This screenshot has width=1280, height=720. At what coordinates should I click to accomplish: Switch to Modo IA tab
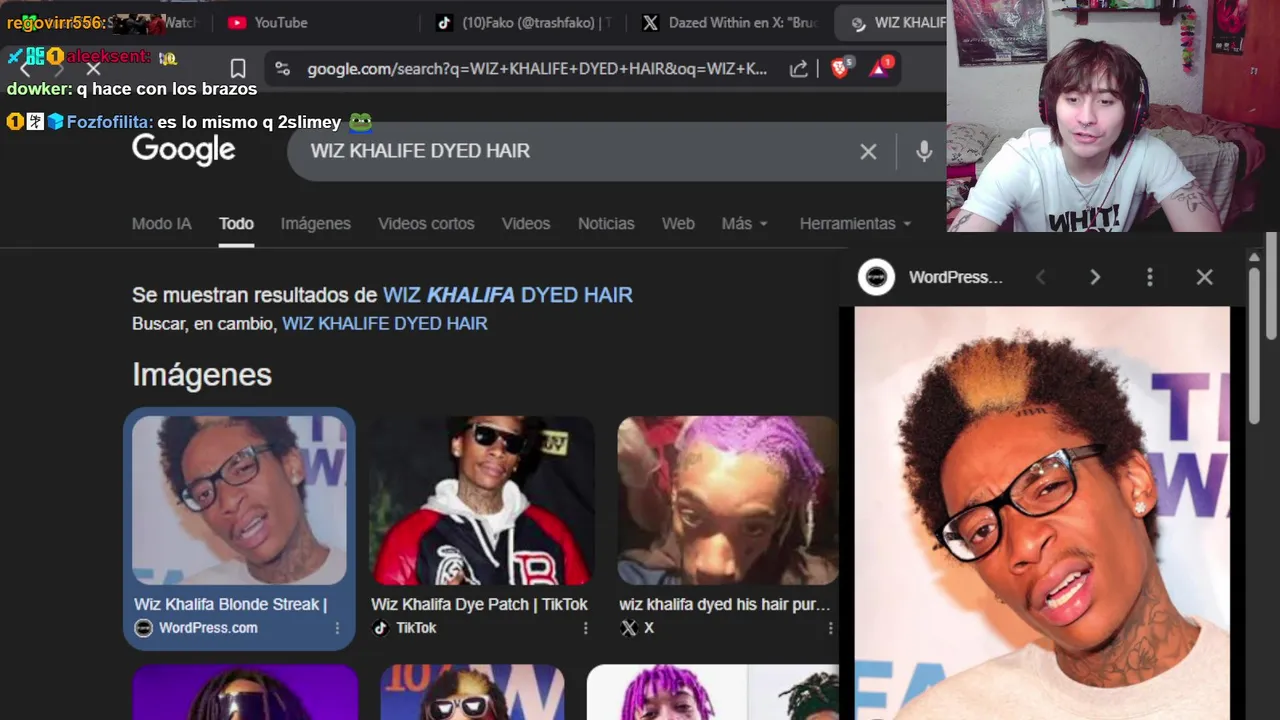161,223
